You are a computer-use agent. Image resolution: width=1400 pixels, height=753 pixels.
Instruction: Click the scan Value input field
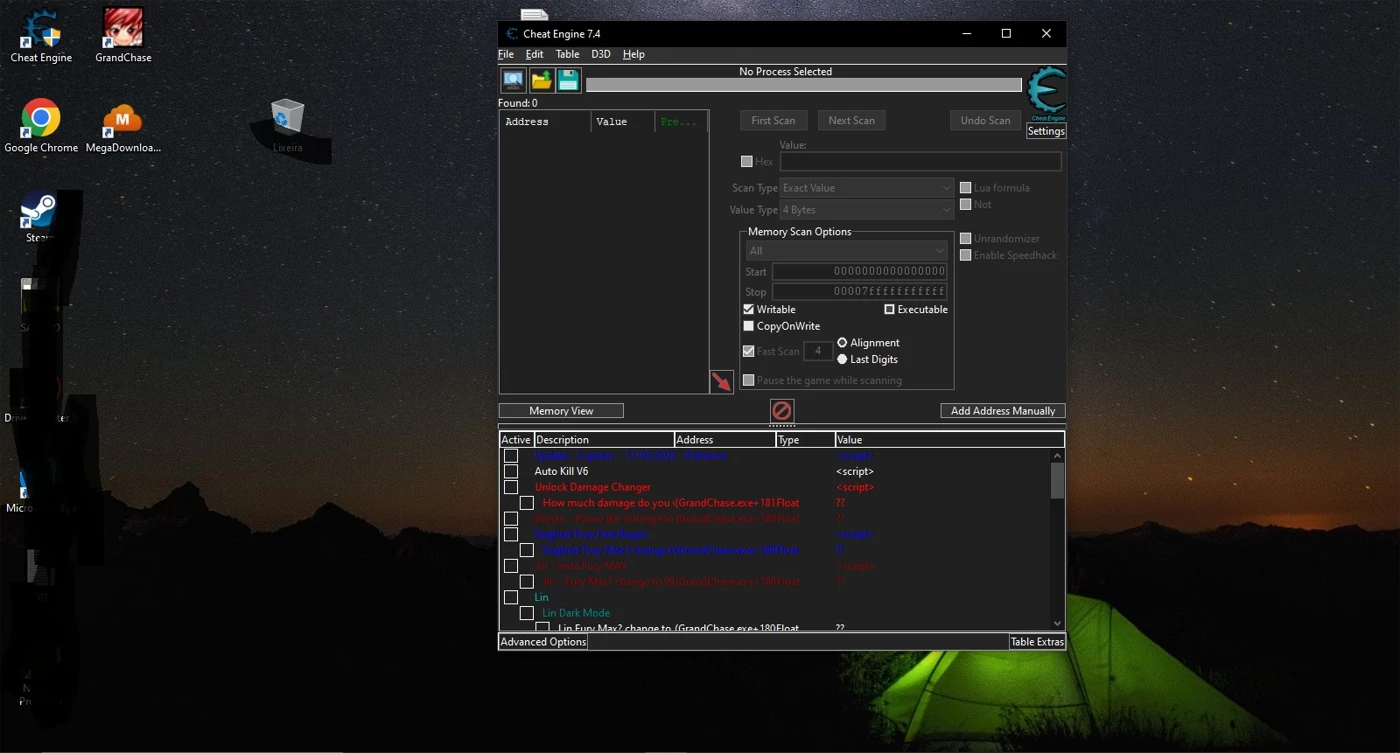click(x=920, y=161)
